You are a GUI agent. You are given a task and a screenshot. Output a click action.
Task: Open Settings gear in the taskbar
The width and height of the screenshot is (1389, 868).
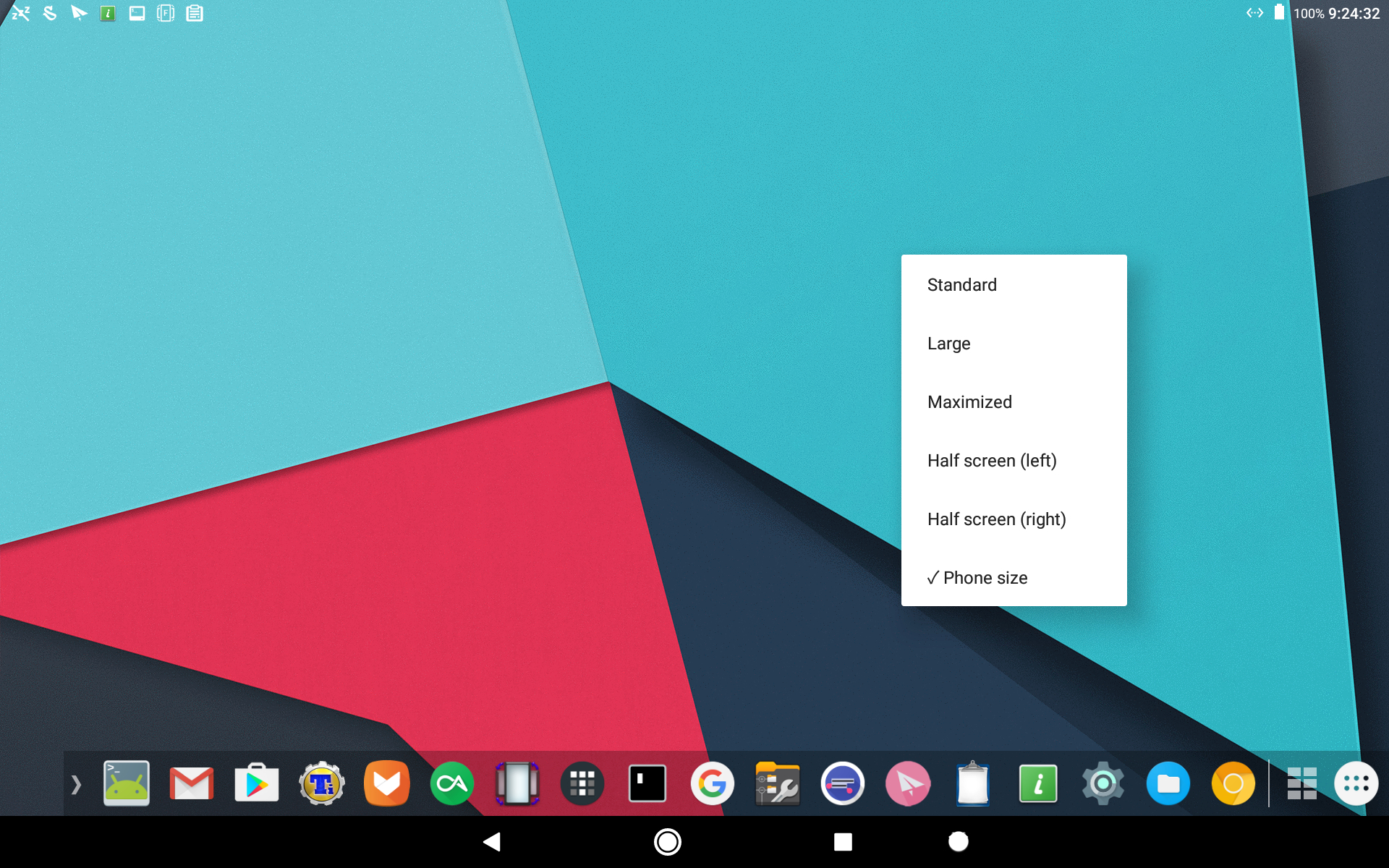[x=1103, y=783]
